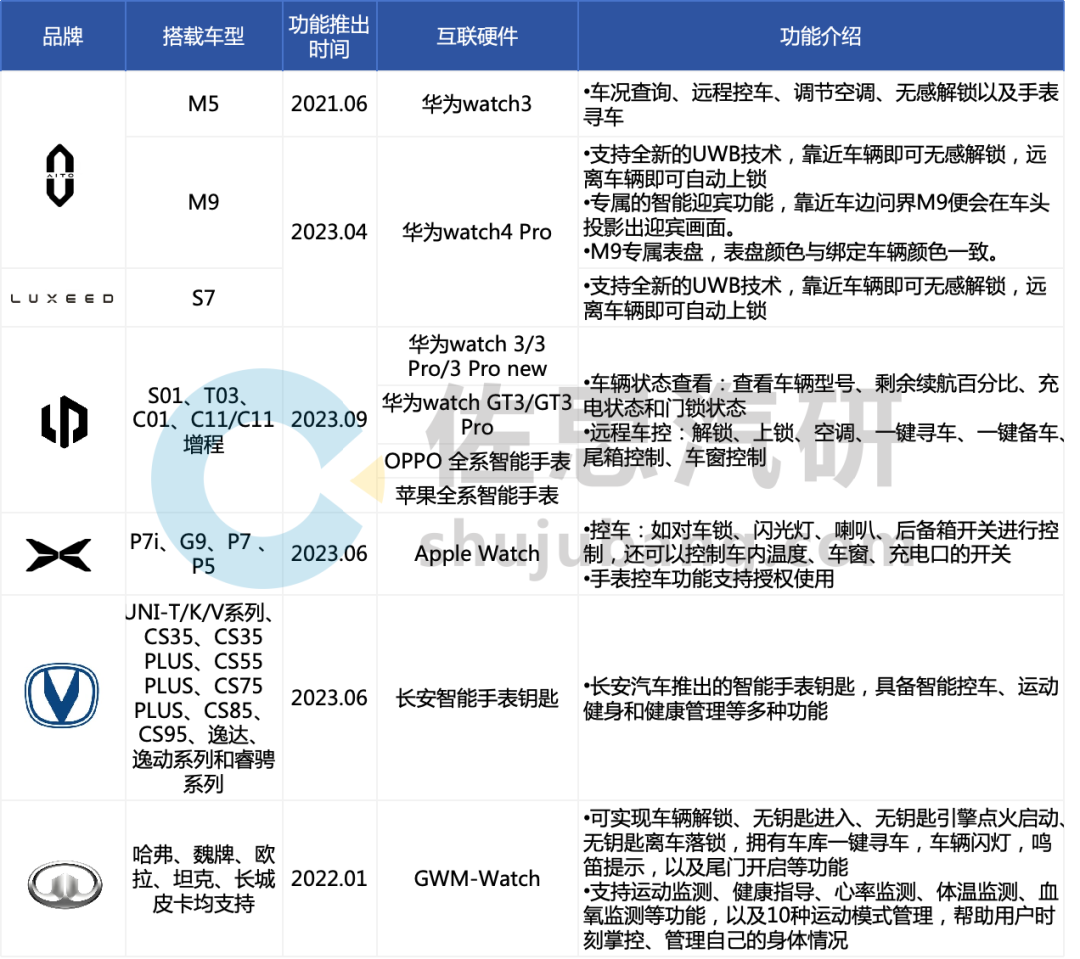Viewport: 1080px width, 959px height.
Task: Click the M9 专属的智能迎宾功能 description
Action: (x=817, y=215)
